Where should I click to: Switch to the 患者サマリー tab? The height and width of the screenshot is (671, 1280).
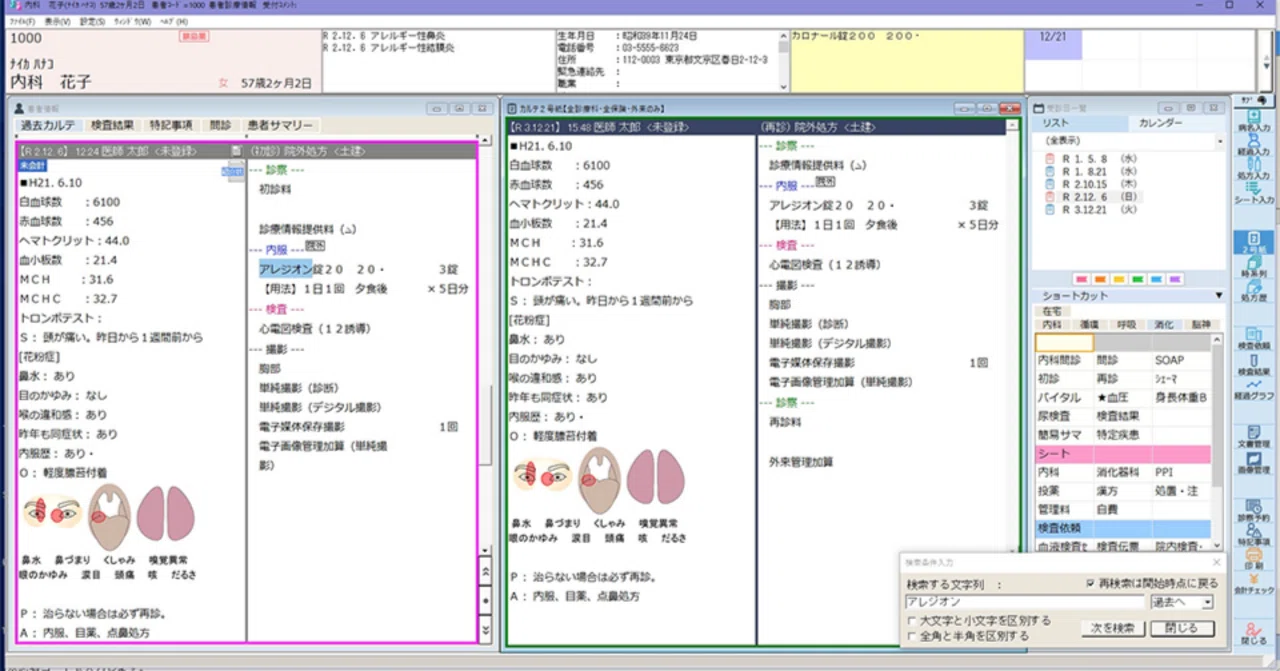pos(281,125)
